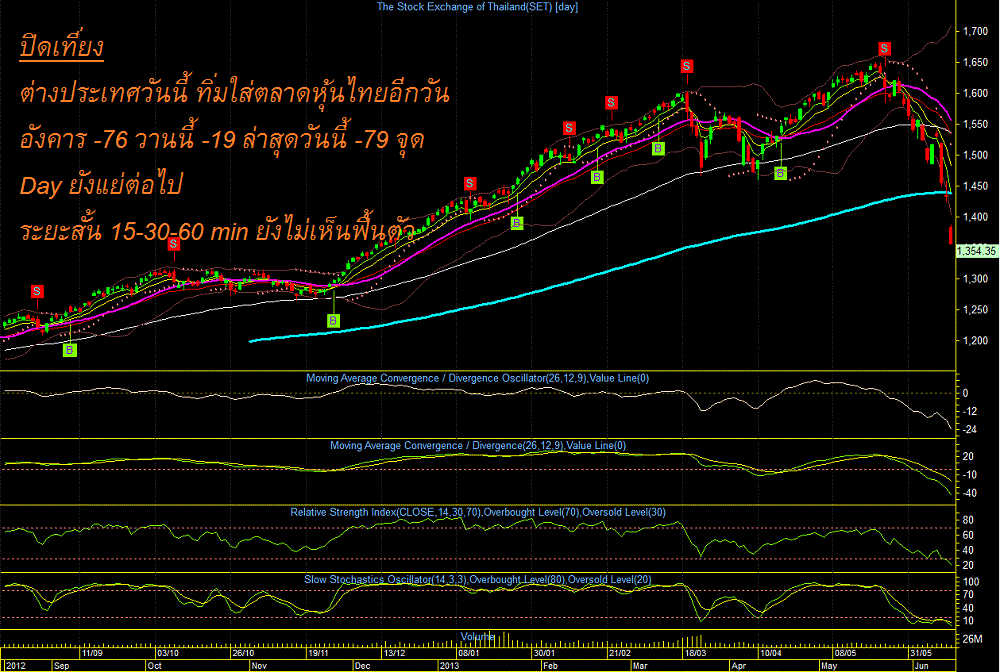Viewport: 1000px width, 672px height.
Task: Click the 'Day ยังแย่ต่อไป' annotation line
Action: (x=101, y=186)
